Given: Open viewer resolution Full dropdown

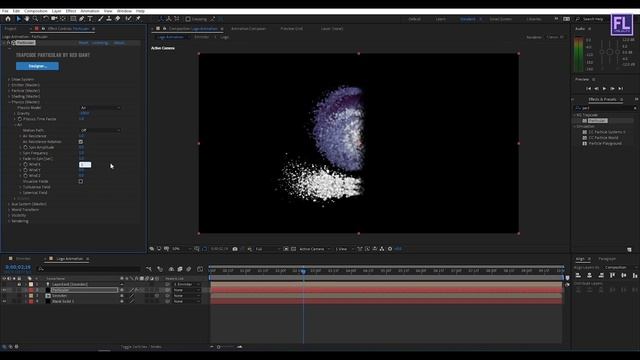Looking at the screenshot, I should [267, 249].
